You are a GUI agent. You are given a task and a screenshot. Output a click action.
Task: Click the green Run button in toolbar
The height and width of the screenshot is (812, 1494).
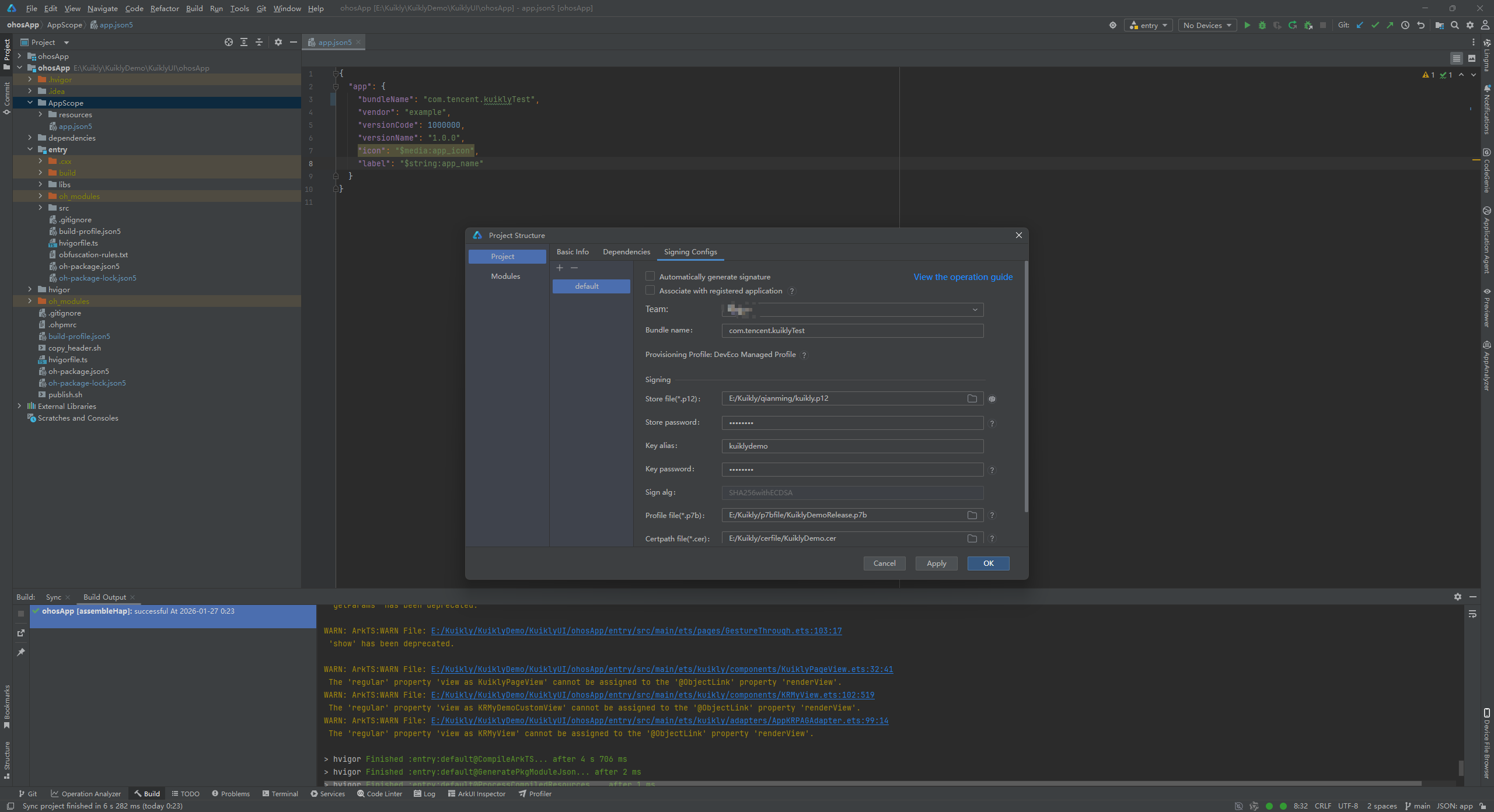coord(1247,25)
